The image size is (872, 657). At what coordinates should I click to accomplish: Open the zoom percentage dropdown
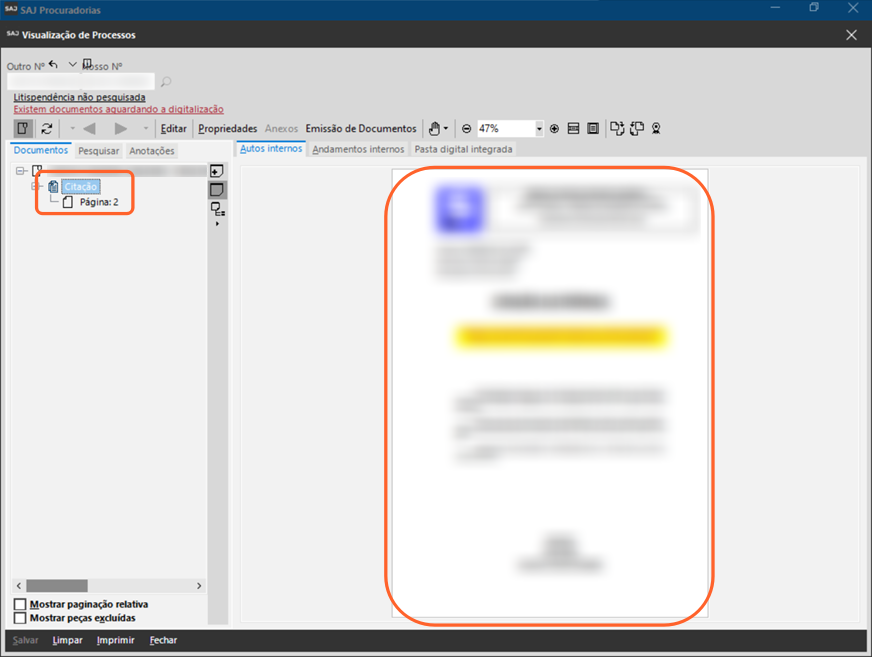pyautogui.click(x=539, y=129)
